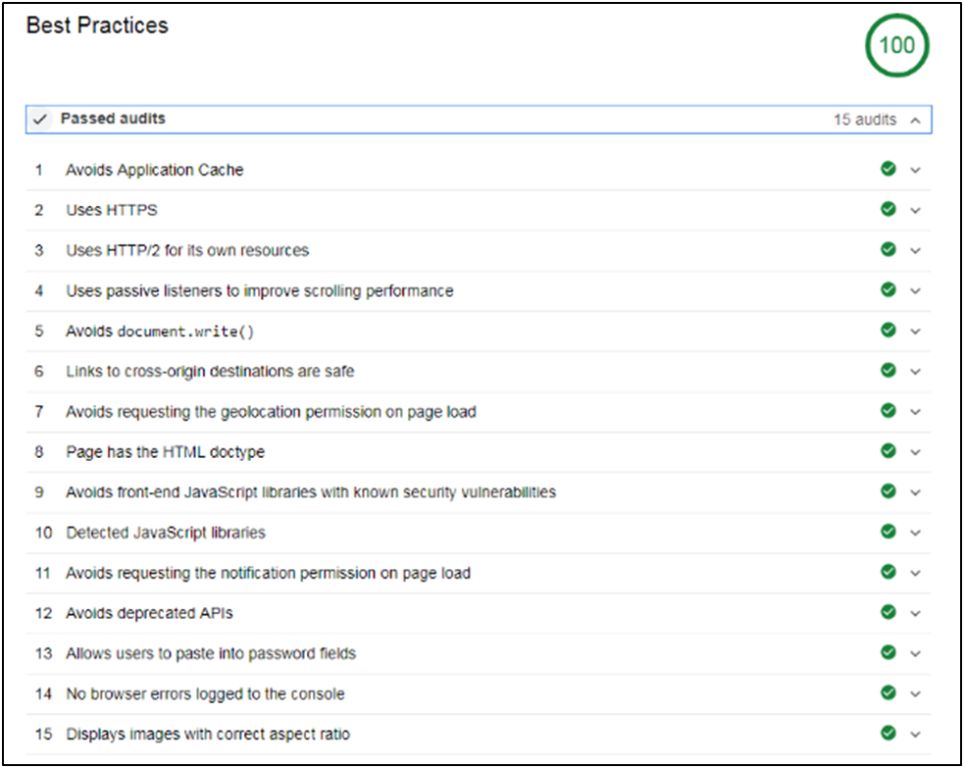Click green pass icon for Page has HTML doctype
964x768 pixels.
click(888, 451)
